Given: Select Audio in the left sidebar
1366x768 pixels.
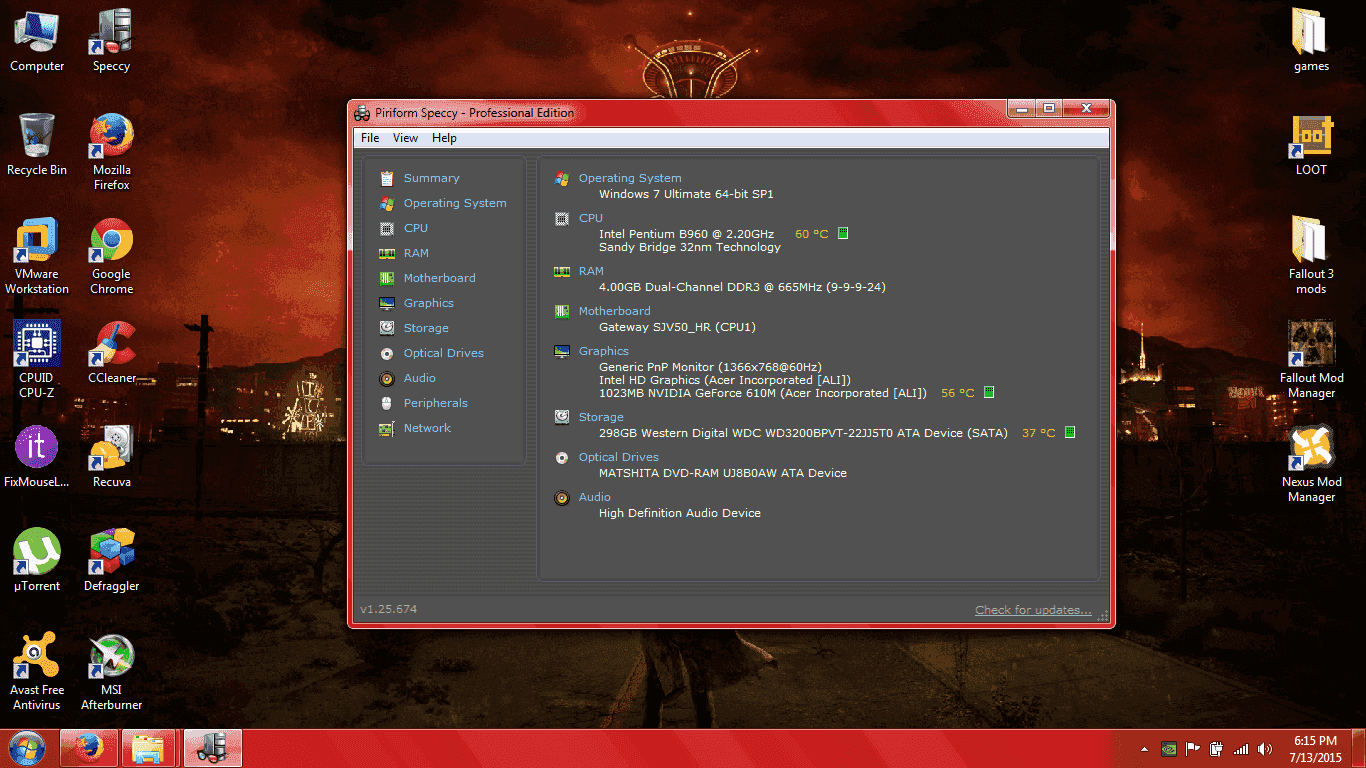Looking at the screenshot, I should tap(419, 378).
